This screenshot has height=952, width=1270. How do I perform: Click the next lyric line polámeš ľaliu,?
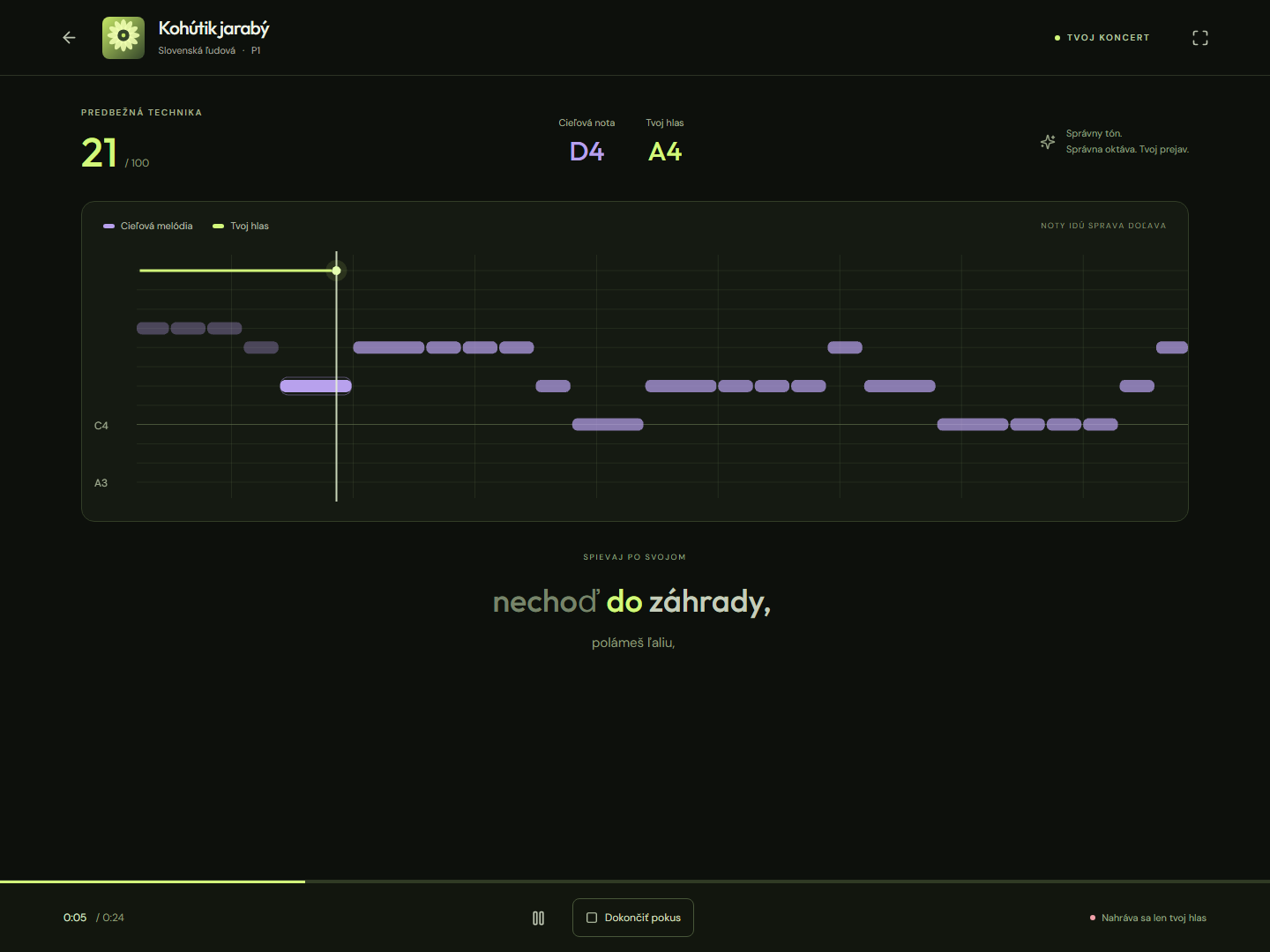[633, 643]
